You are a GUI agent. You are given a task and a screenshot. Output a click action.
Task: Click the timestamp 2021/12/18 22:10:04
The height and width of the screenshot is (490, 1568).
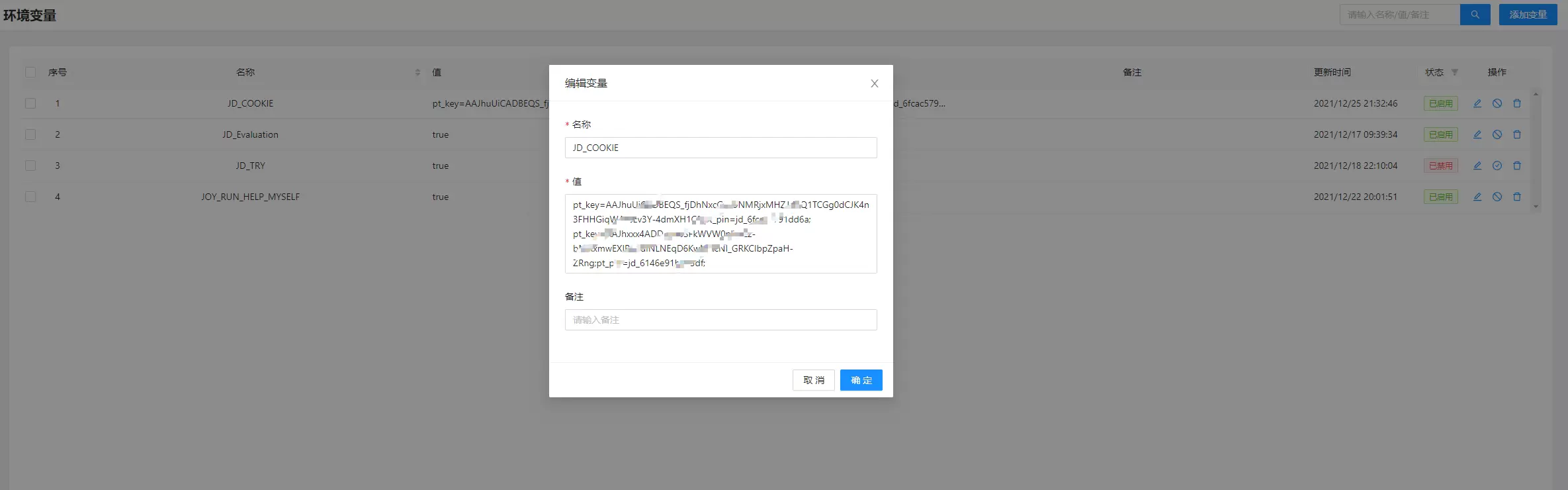pyautogui.click(x=1356, y=166)
